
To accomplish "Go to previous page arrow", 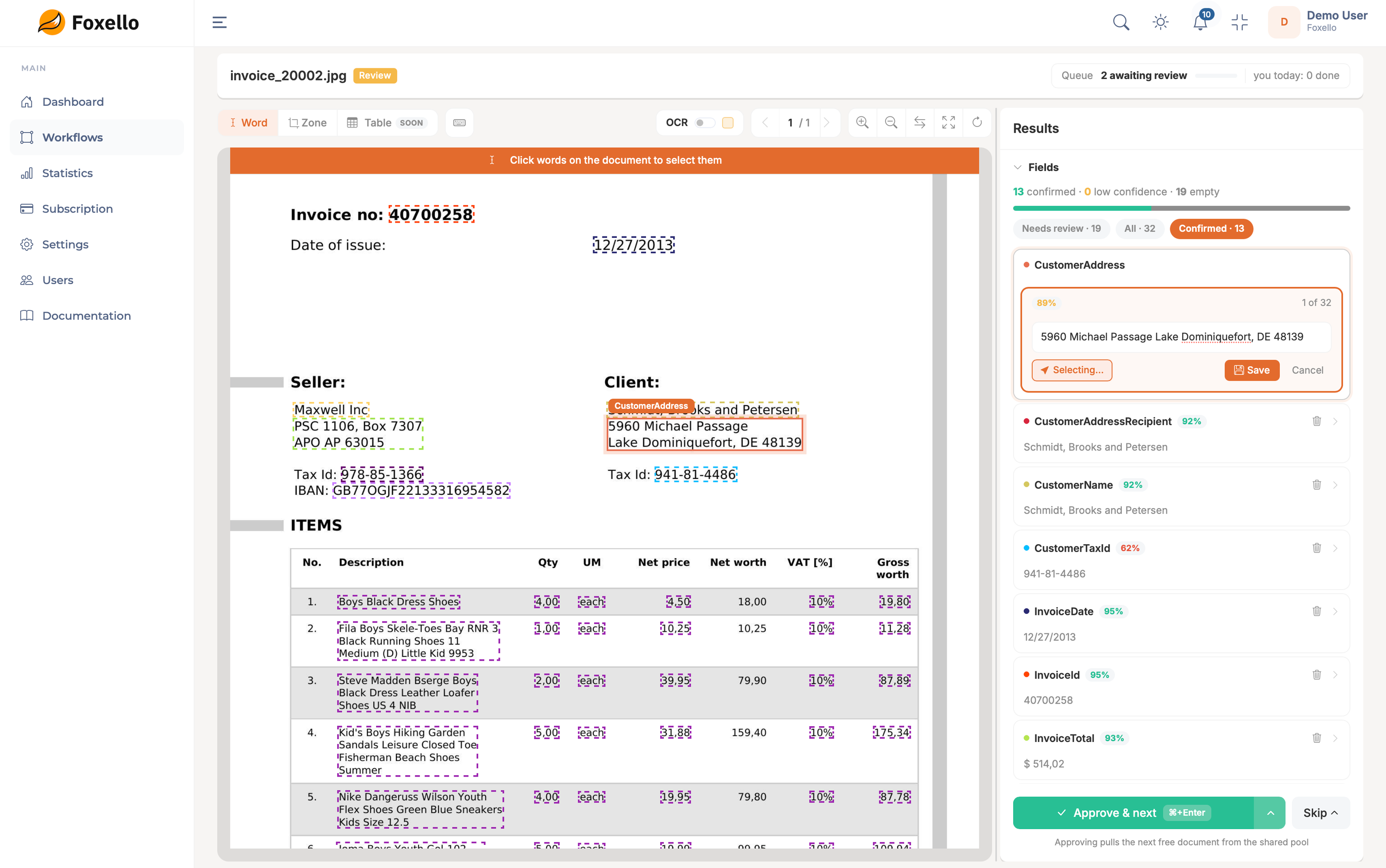I will pyautogui.click(x=765, y=122).
